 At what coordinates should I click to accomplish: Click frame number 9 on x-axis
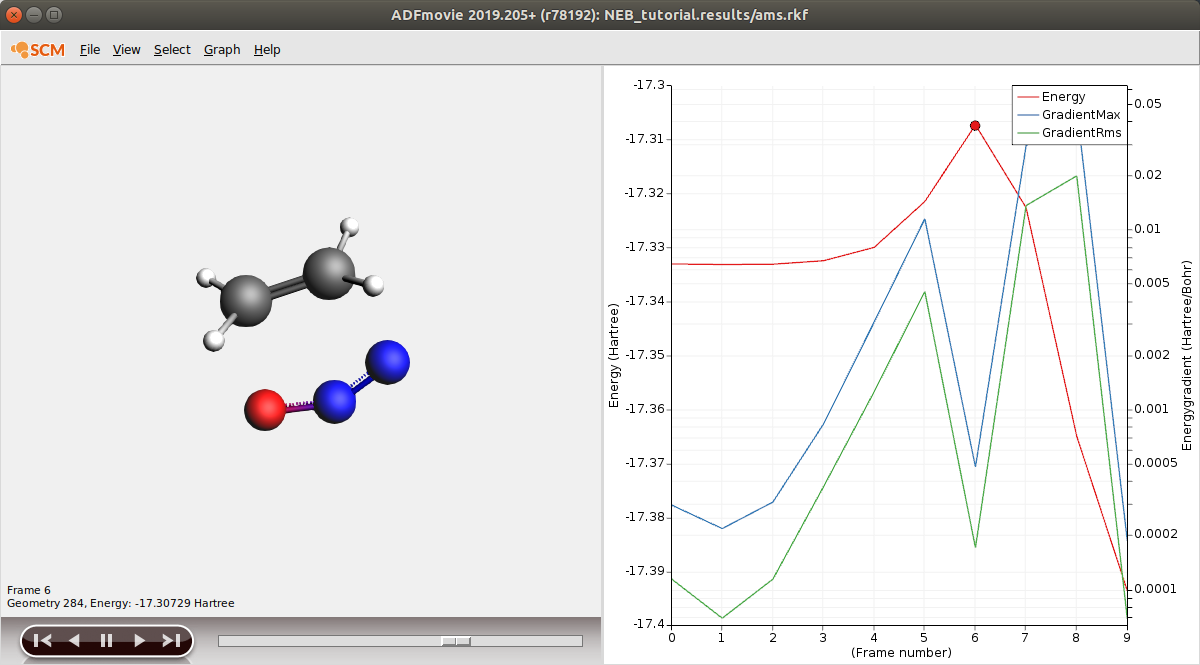(1127, 637)
